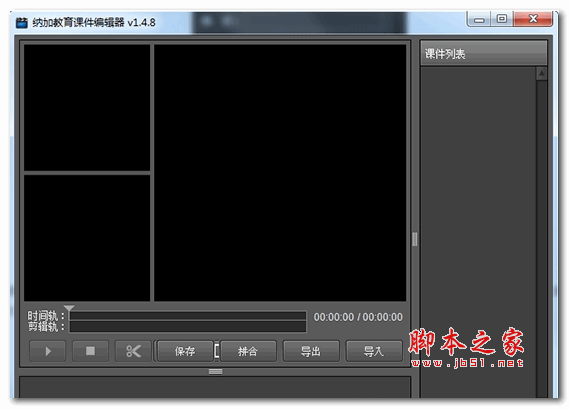Click the 拼合 merge button
Viewport: 570px width, 409px height.
tap(248, 351)
